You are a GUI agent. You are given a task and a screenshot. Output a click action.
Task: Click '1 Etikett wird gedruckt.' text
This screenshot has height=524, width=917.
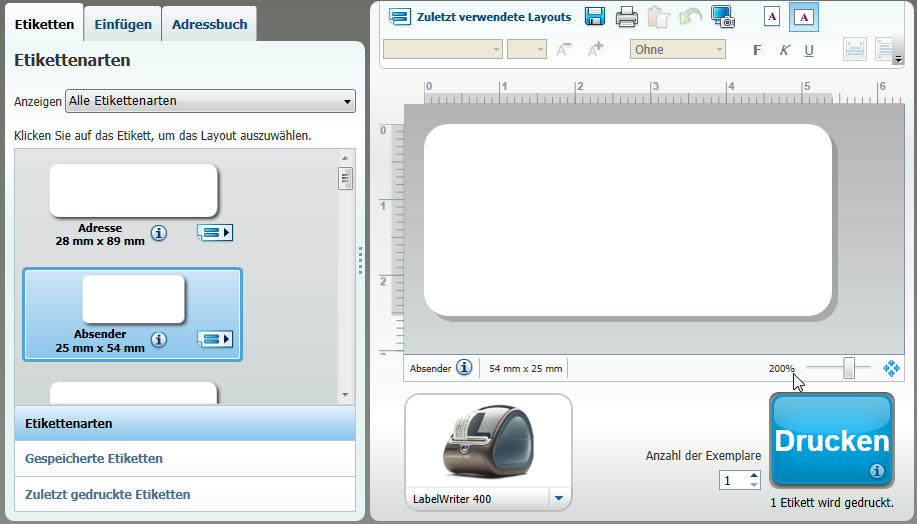point(832,502)
